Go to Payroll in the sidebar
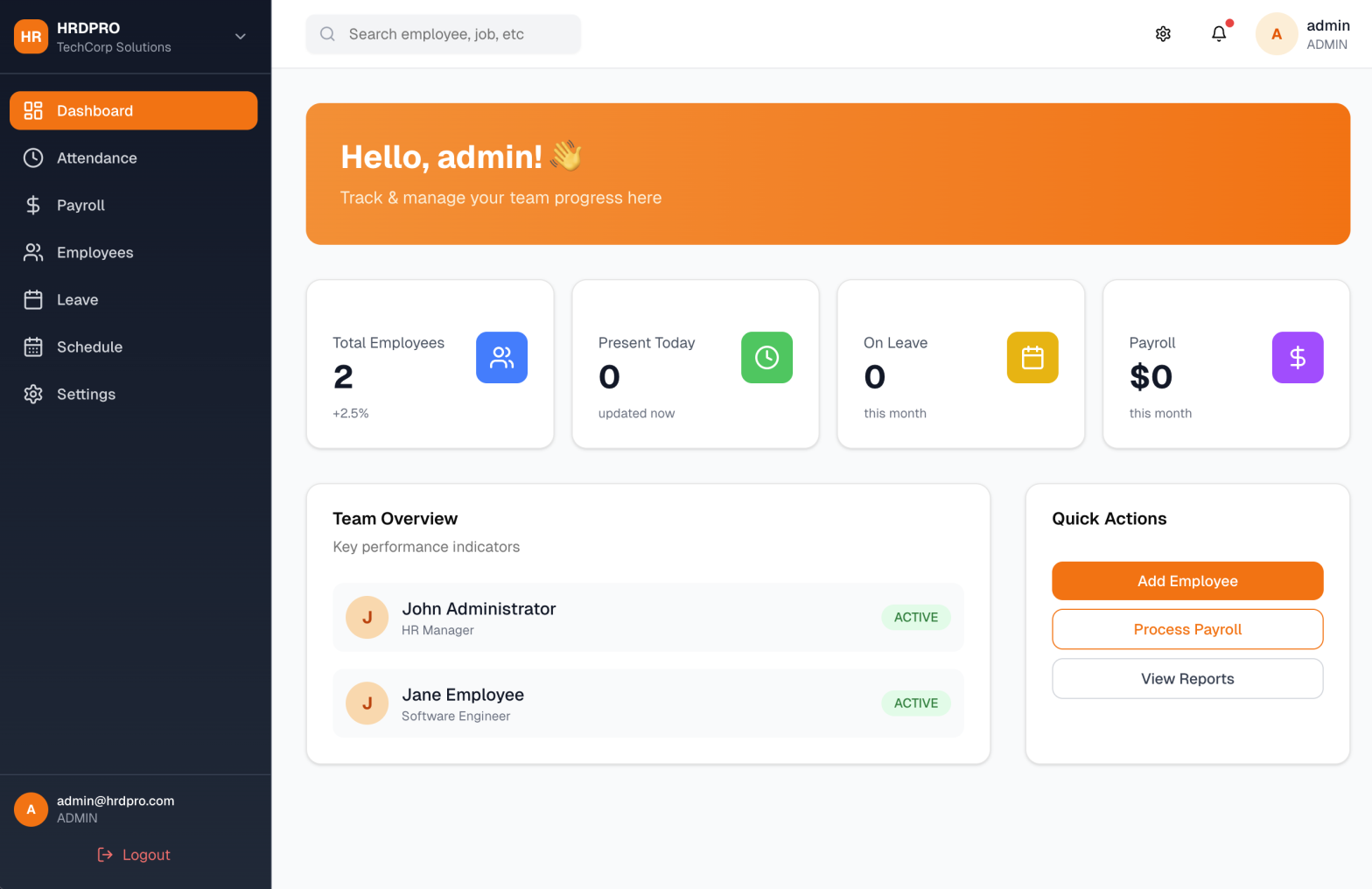 pos(80,206)
